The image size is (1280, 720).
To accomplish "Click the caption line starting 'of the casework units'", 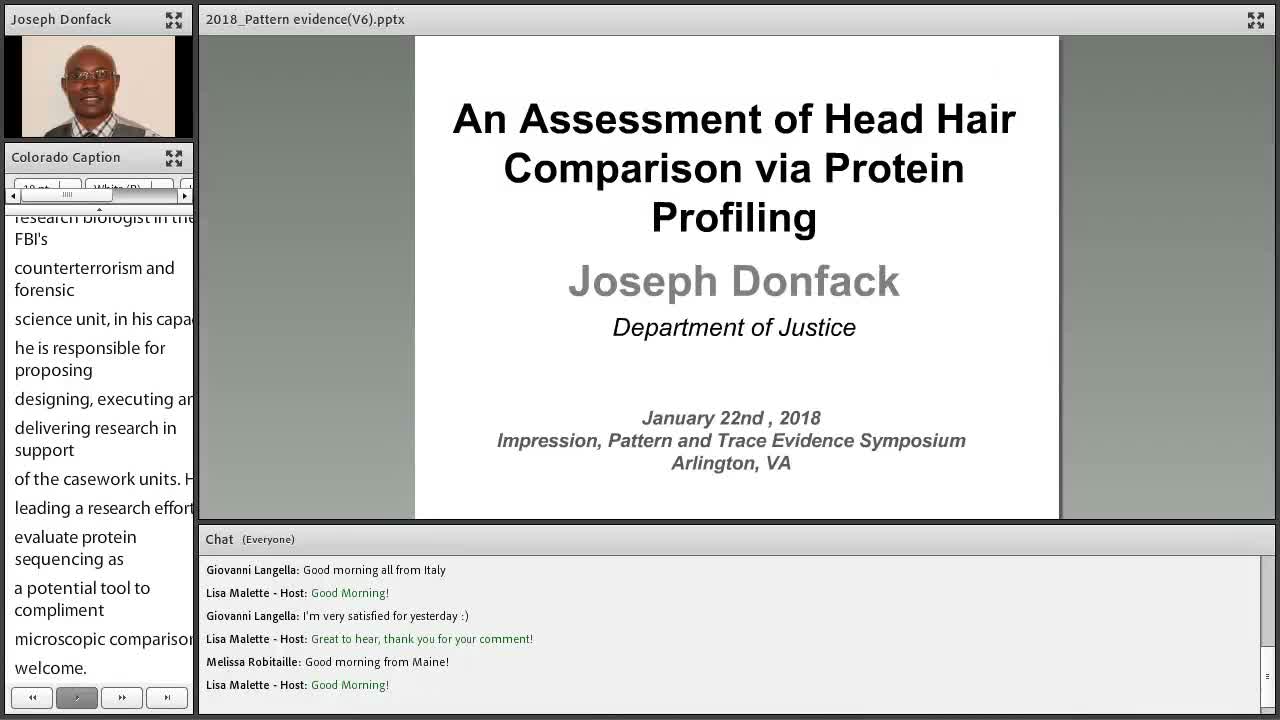I will 103,479.
